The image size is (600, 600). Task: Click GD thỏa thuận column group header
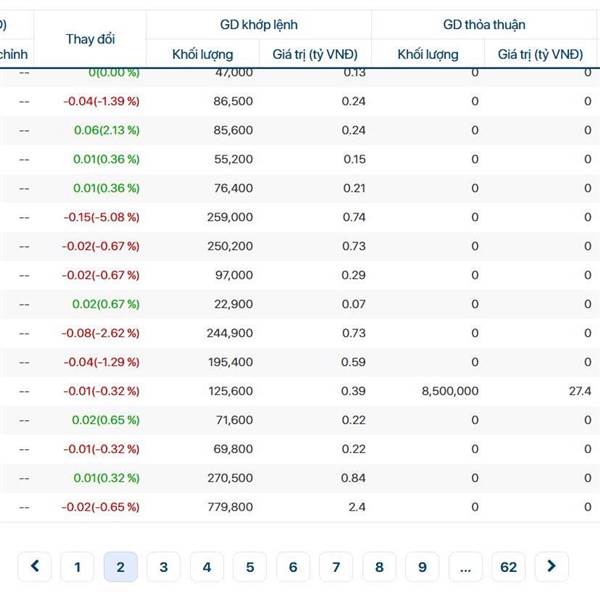(484, 24)
